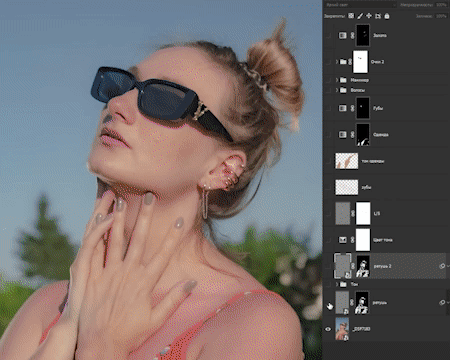This screenshot has width=450, height=360.
Task: Expand the Маникюр layer group
Action: (337, 80)
